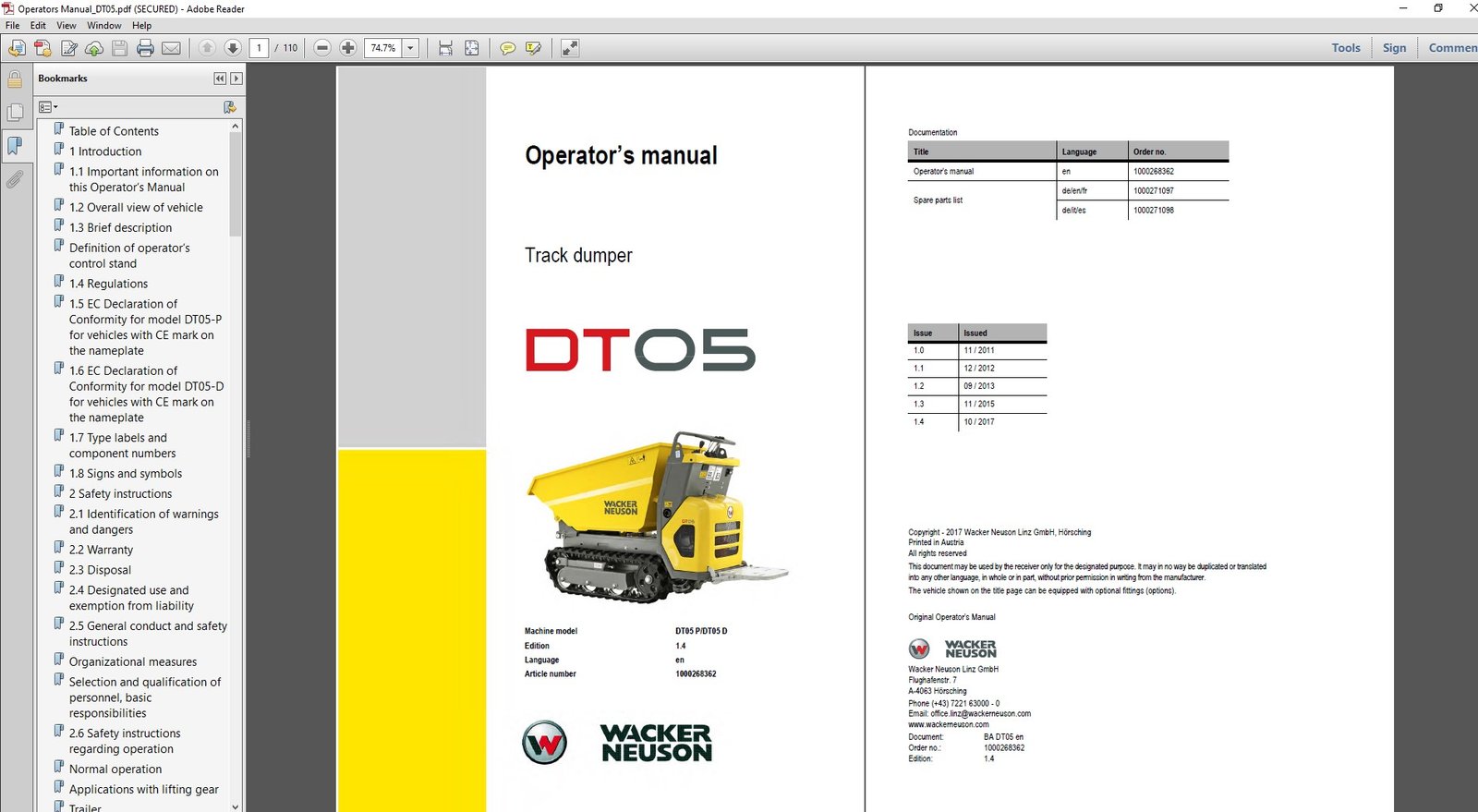
Task: Toggle read mode with the expand-arrows icon
Action: tap(570, 48)
